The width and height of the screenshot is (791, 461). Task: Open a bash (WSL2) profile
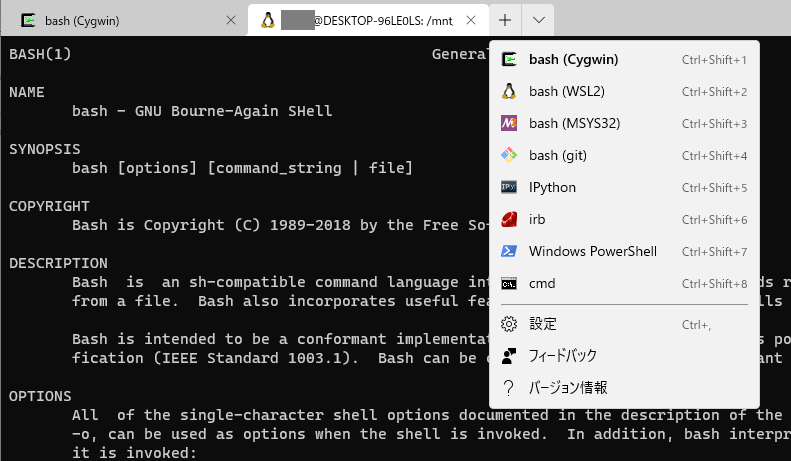coord(624,91)
